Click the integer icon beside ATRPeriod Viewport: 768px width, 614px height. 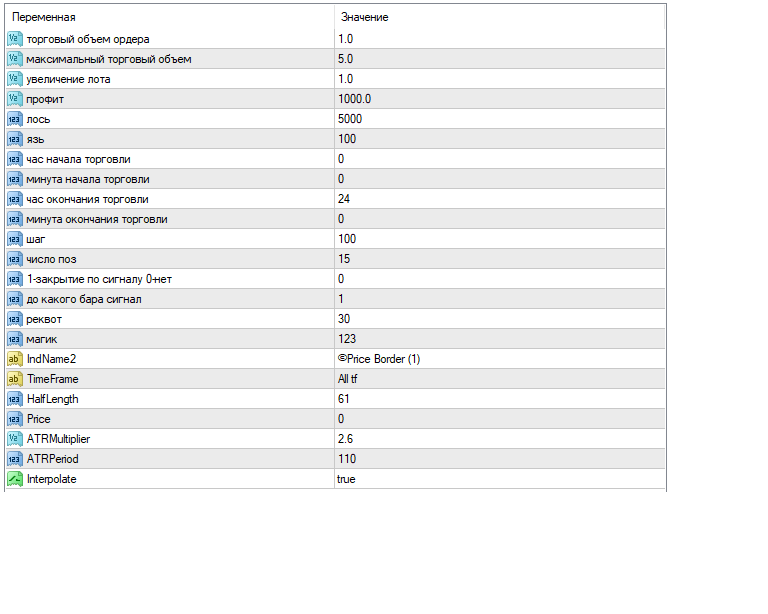14,459
